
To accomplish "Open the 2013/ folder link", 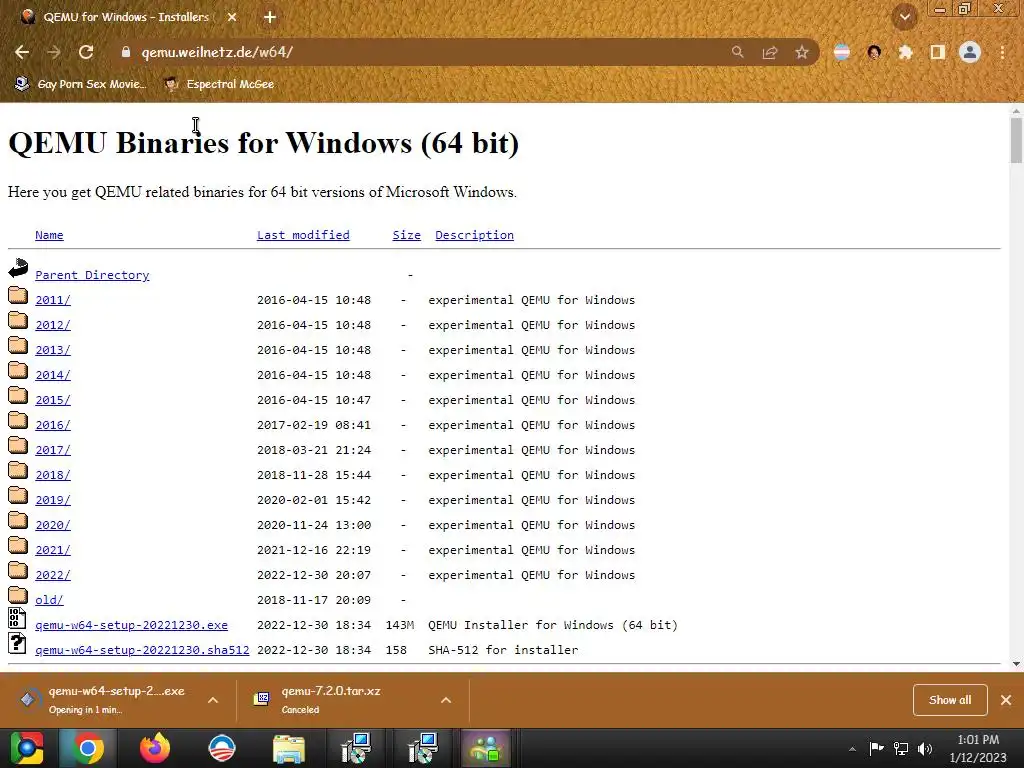I will [53, 350].
